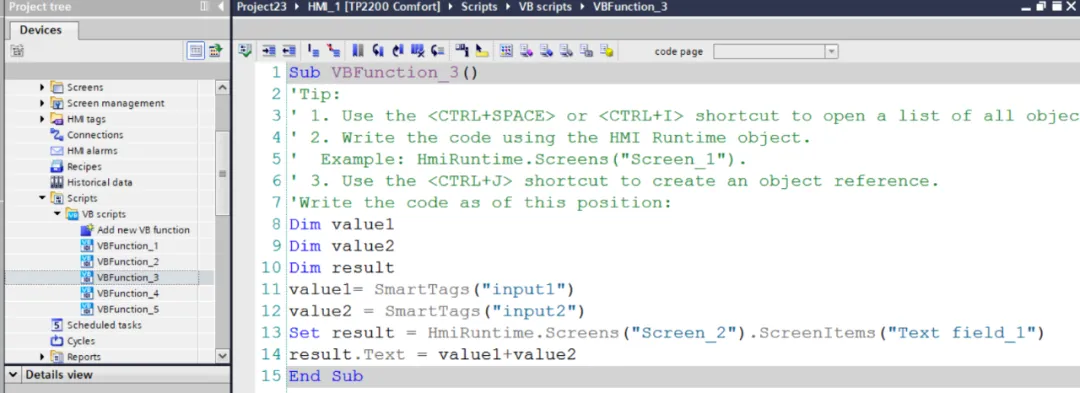Viewport: 1080px width, 393px height.
Task: Click the comment out selected lines icon
Action: click(313, 50)
